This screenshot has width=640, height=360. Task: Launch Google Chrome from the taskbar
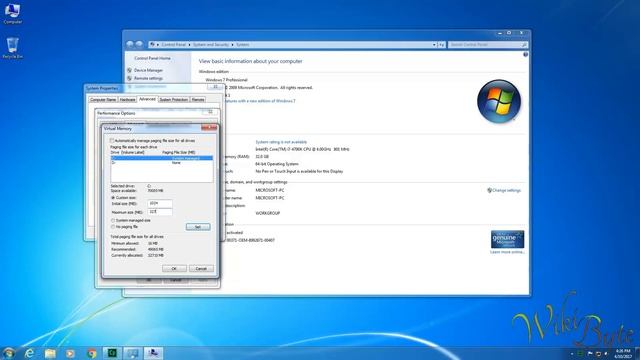(x=91, y=353)
